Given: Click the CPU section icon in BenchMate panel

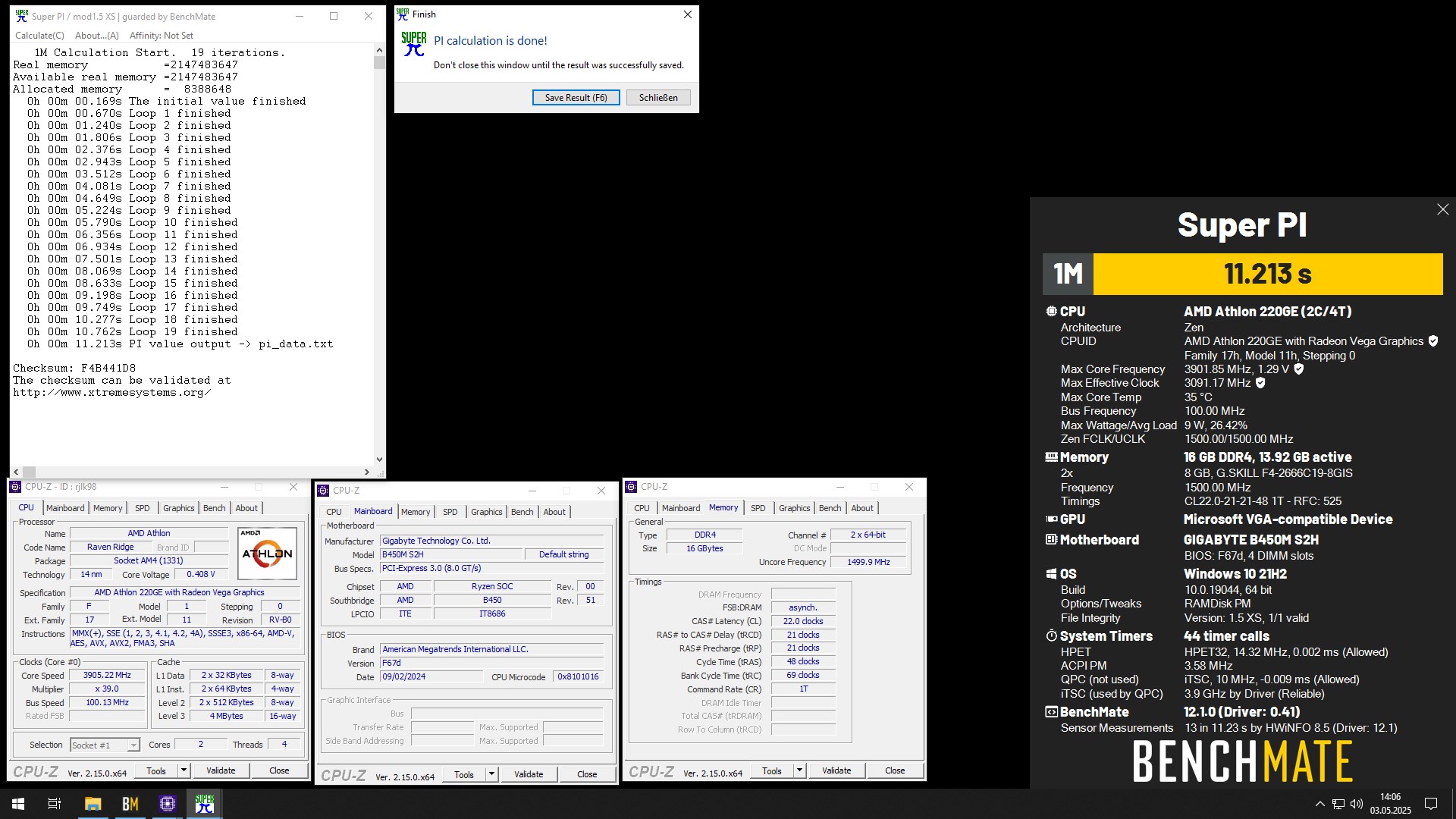Looking at the screenshot, I should click(x=1051, y=312).
